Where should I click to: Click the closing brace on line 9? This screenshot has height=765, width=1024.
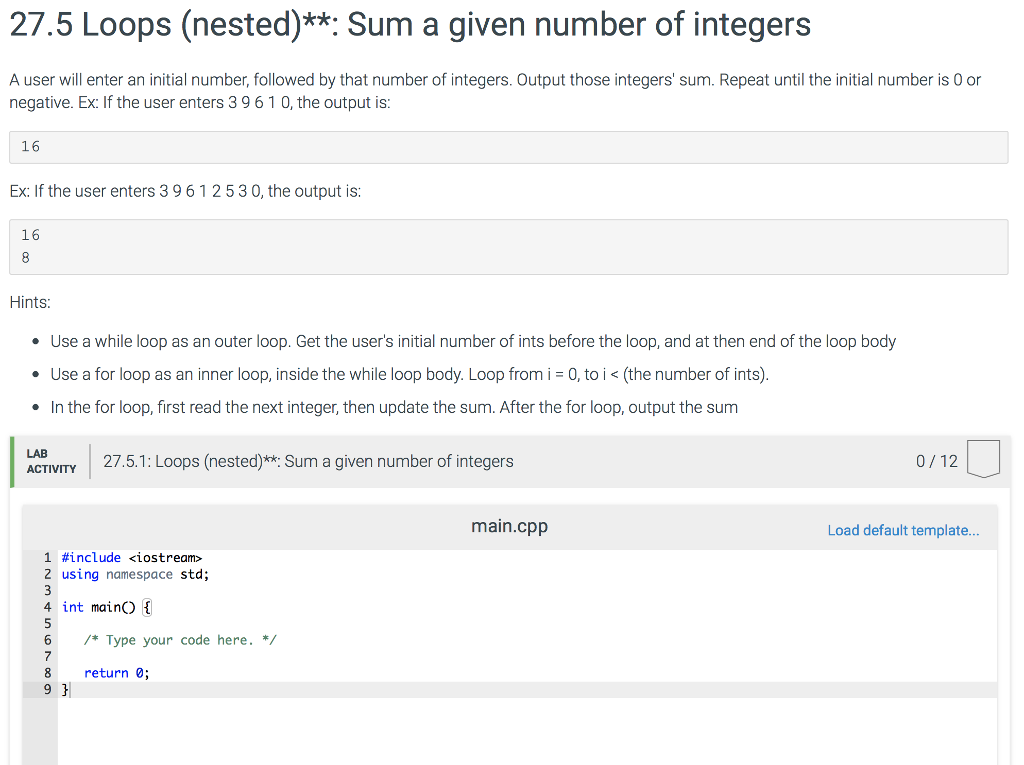tap(63, 688)
